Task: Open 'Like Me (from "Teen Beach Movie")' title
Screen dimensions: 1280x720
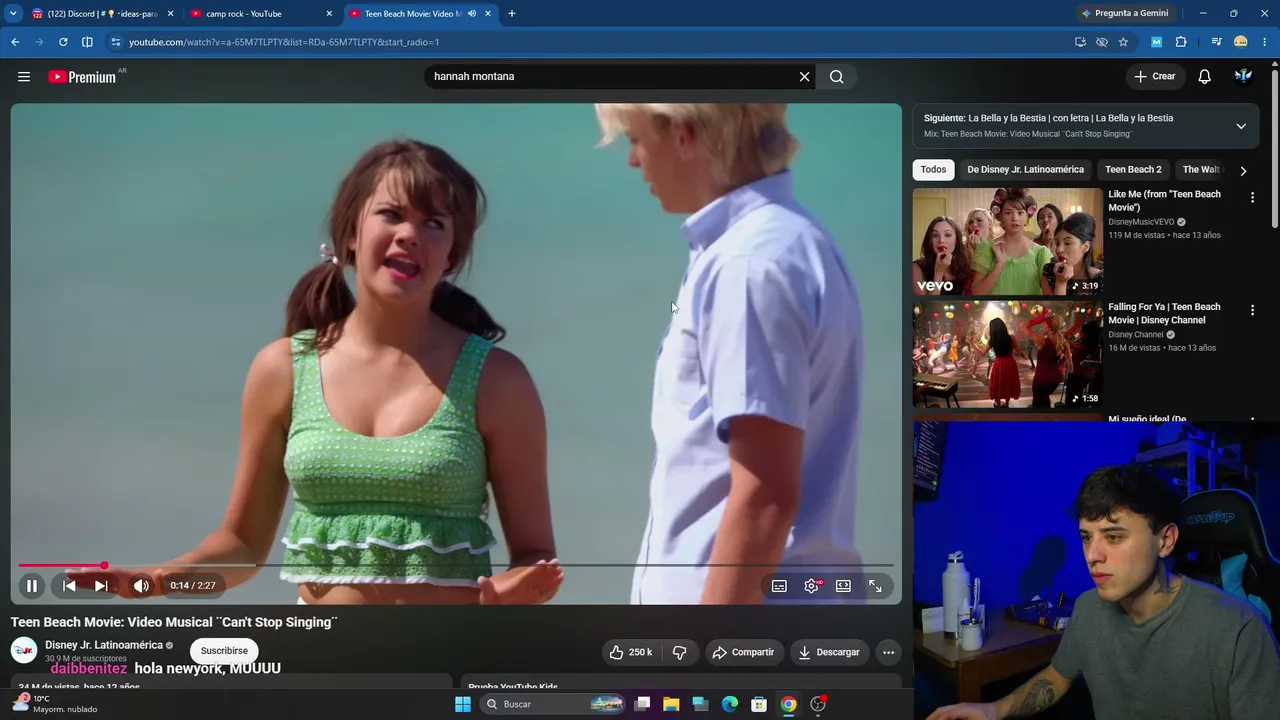Action: tap(1164, 201)
